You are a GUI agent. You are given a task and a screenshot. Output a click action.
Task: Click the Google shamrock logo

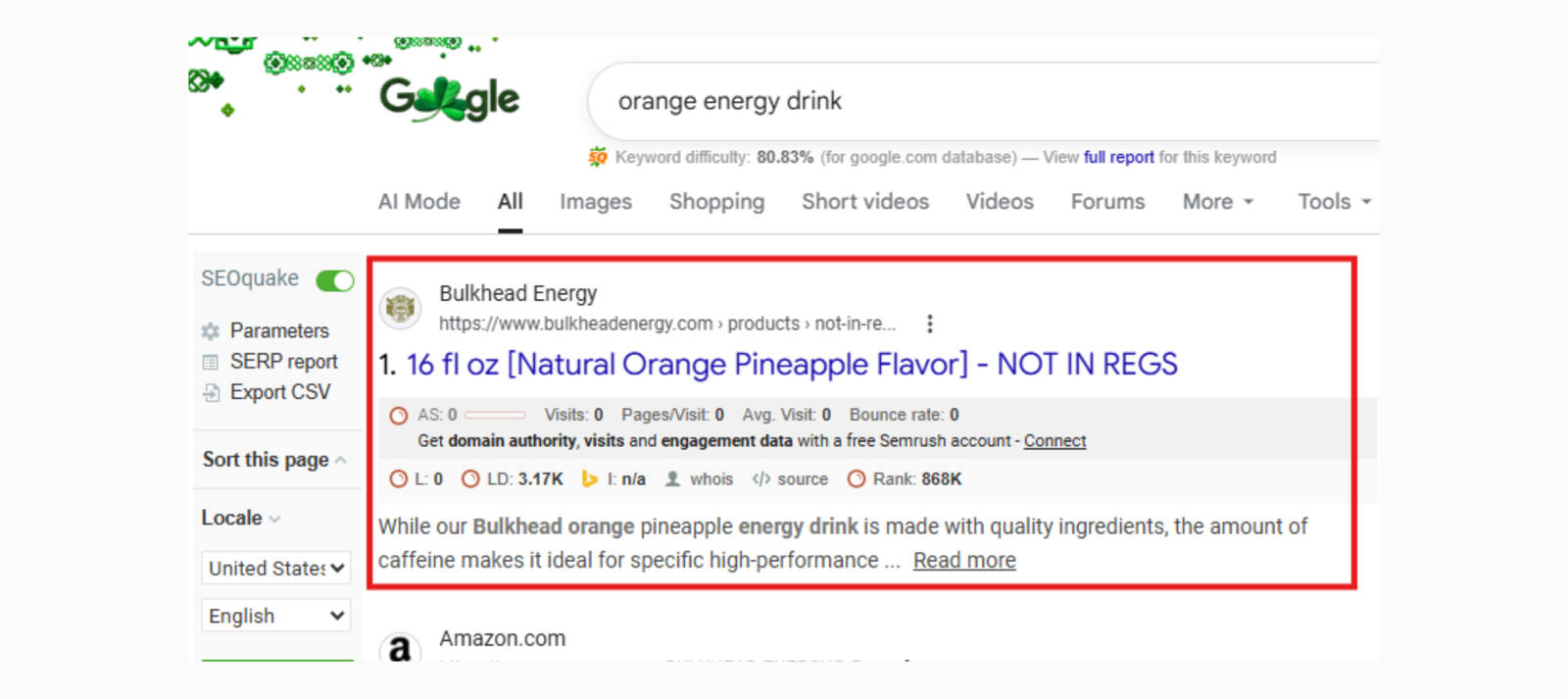pos(449,99)
